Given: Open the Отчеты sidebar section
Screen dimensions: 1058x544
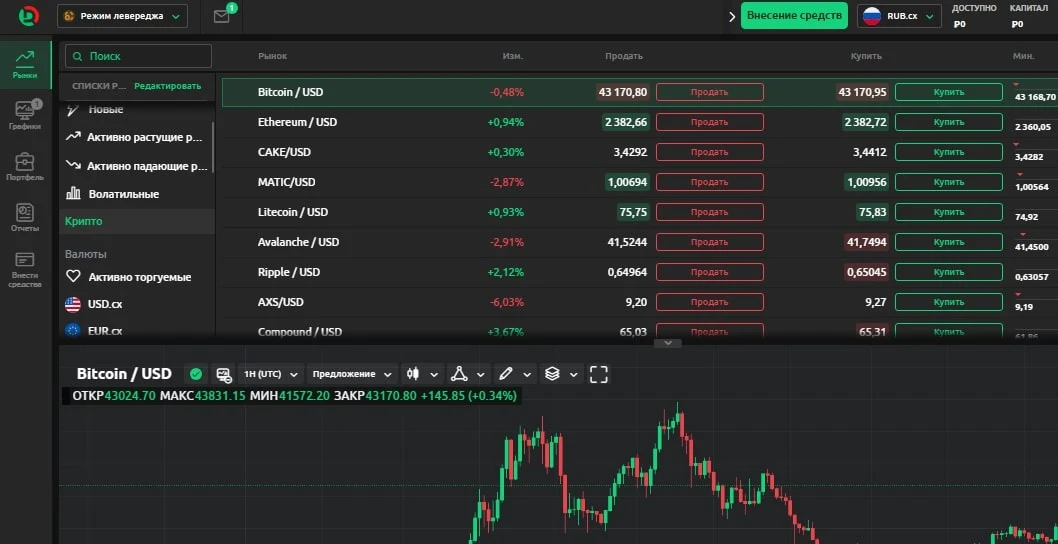Looking at the screenshot, I should (25, 217).
